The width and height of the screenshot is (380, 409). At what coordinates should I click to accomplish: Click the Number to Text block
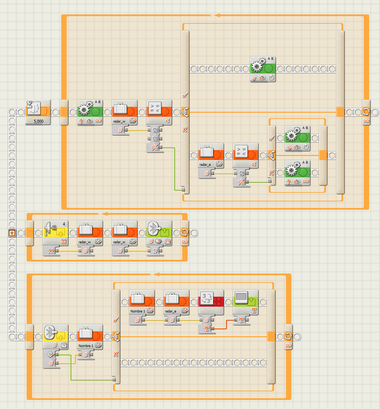coord(211,302)
